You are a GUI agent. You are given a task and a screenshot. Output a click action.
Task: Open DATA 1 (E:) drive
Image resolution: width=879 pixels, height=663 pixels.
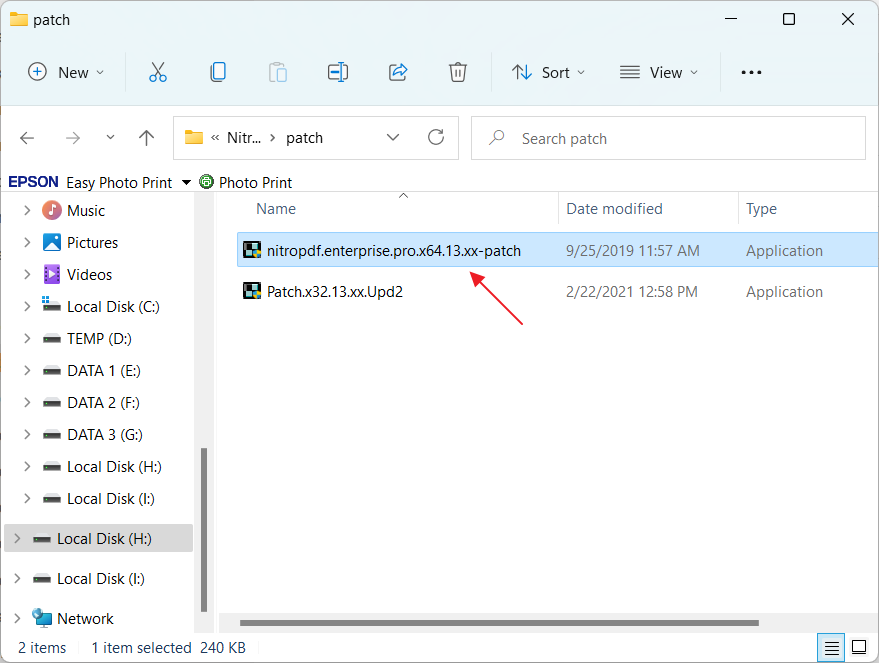pyautogui.click(x=104, y=370)
